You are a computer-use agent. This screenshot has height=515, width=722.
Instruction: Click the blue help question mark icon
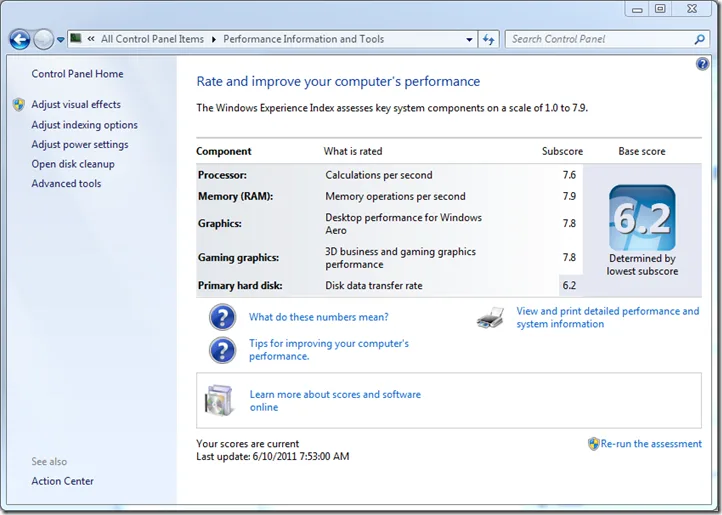702,64
